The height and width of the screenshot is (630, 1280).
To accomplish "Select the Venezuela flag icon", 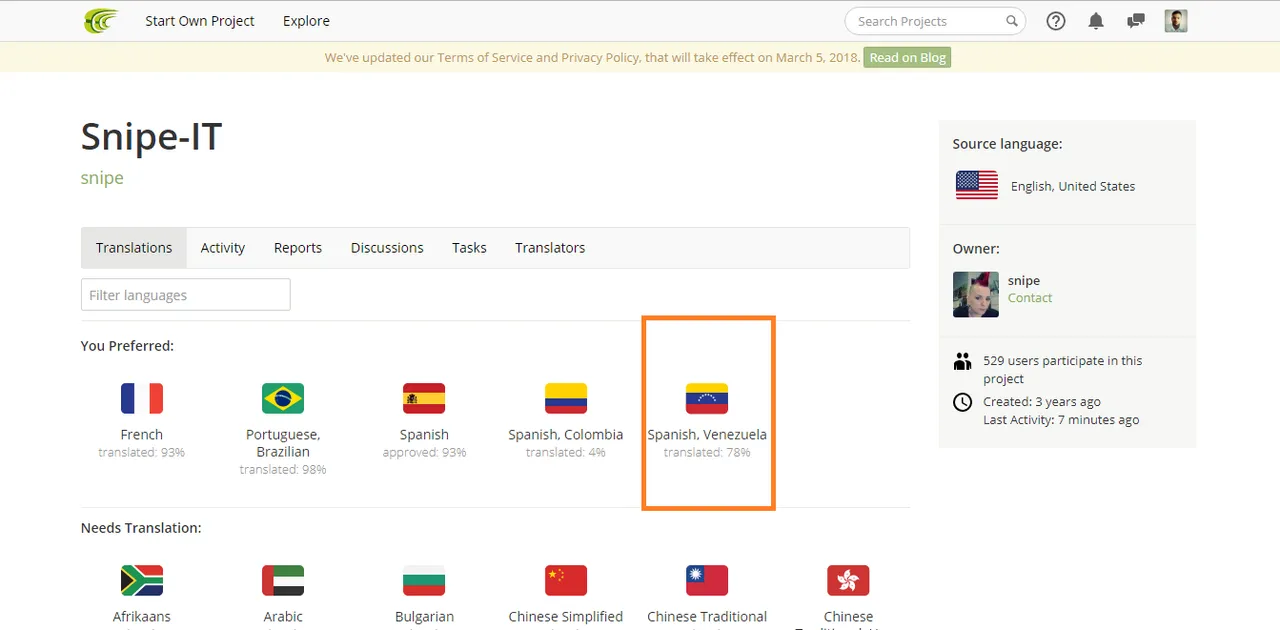I will (x=707, y=398).
